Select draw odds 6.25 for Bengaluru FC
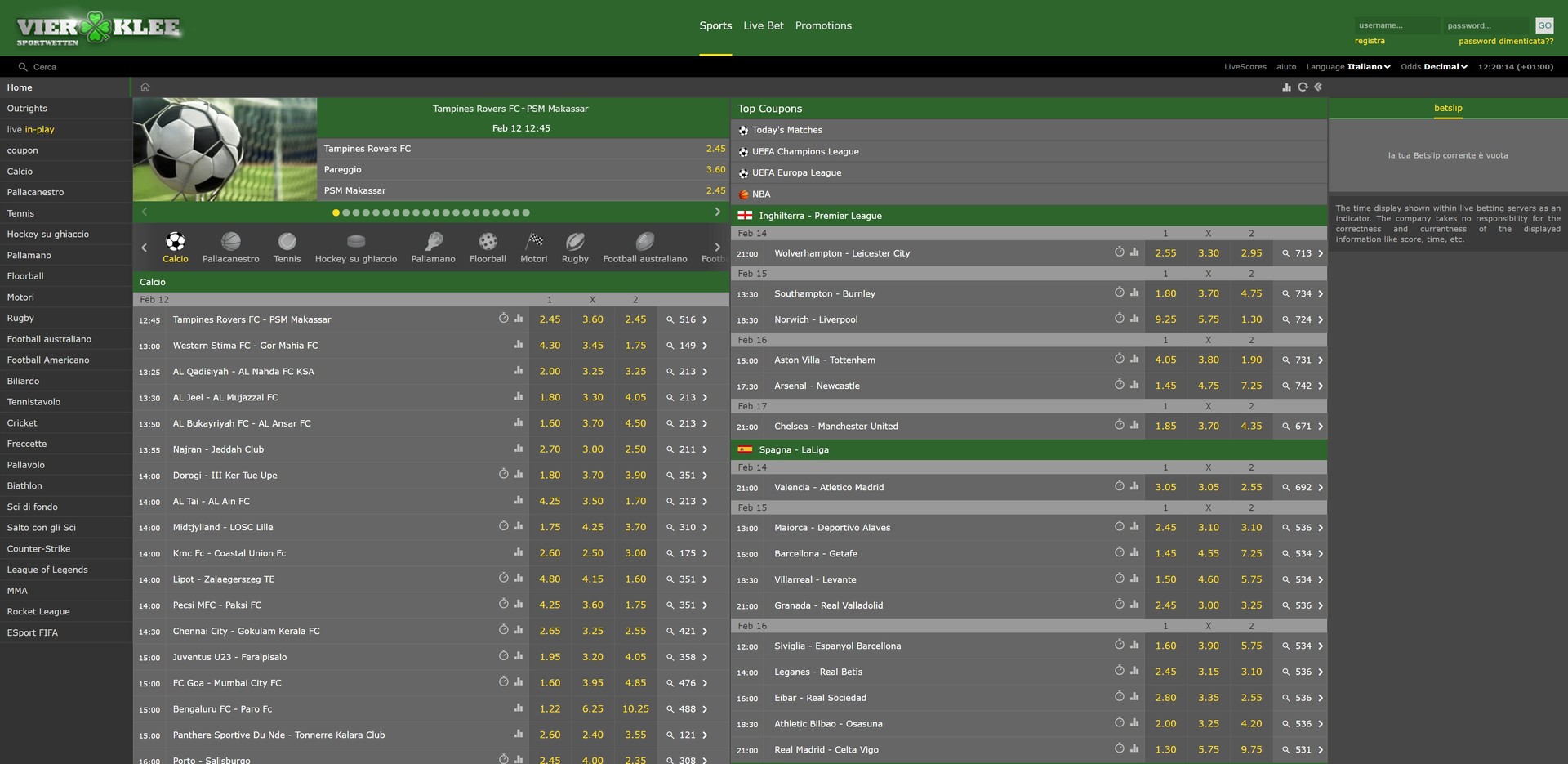 coord(592,709)
